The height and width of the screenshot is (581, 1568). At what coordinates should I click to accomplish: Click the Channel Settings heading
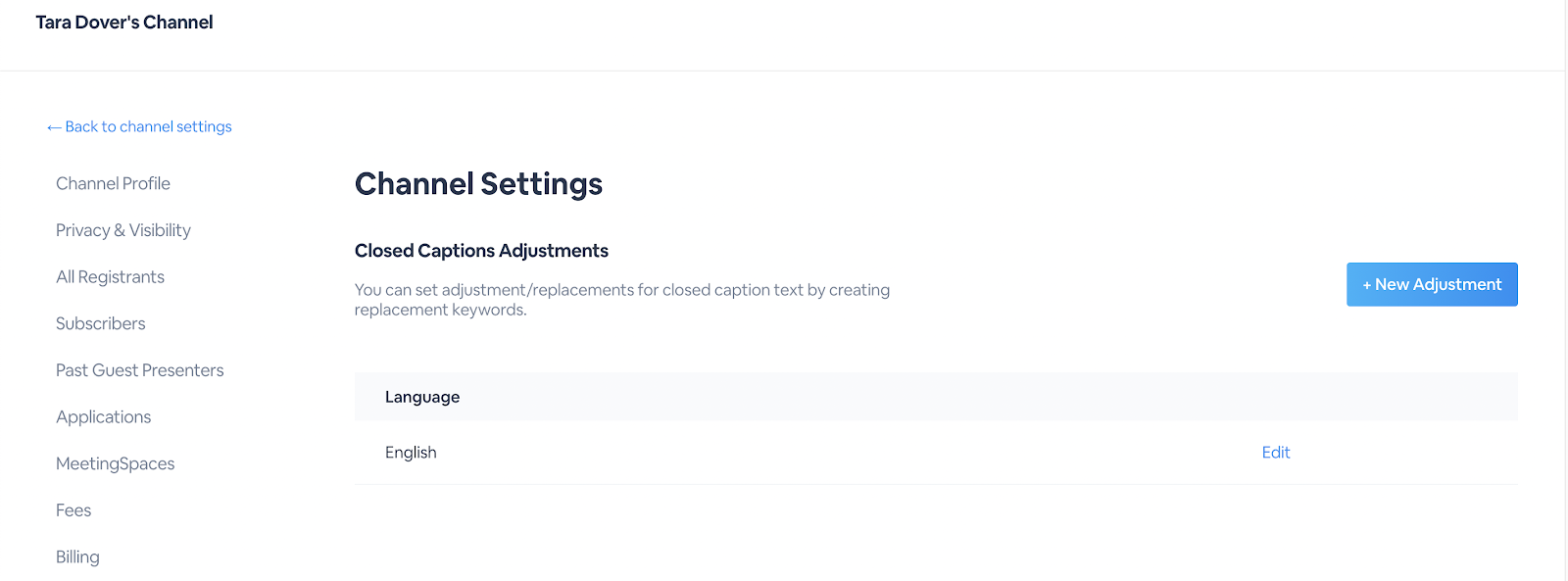[x=478, y=183]
